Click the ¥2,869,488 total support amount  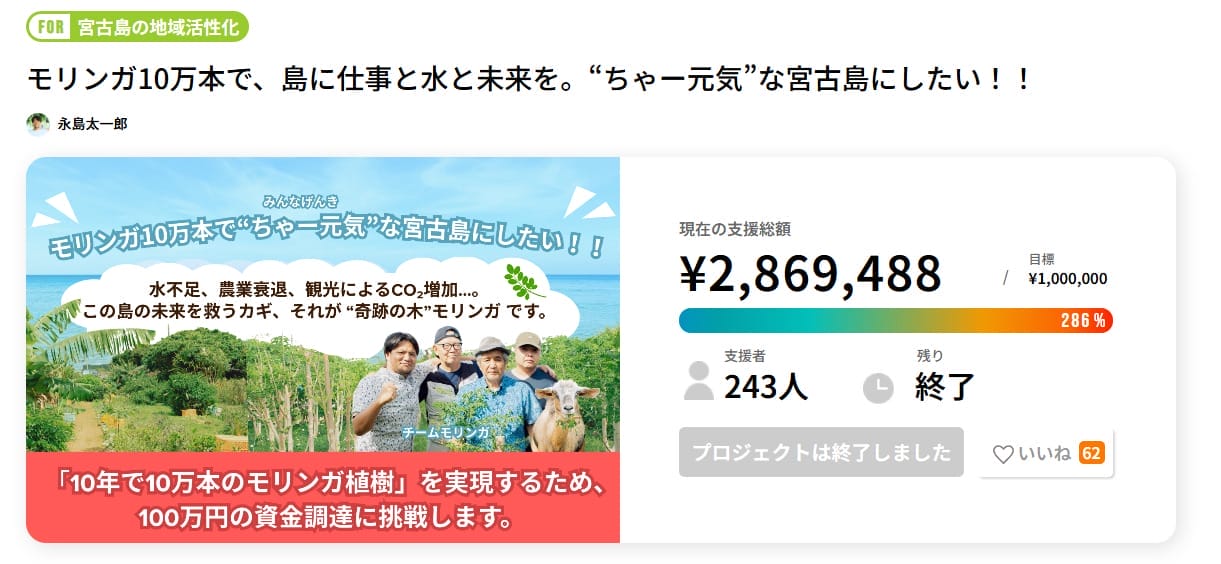pyautogui.click(x=810, y=272)
